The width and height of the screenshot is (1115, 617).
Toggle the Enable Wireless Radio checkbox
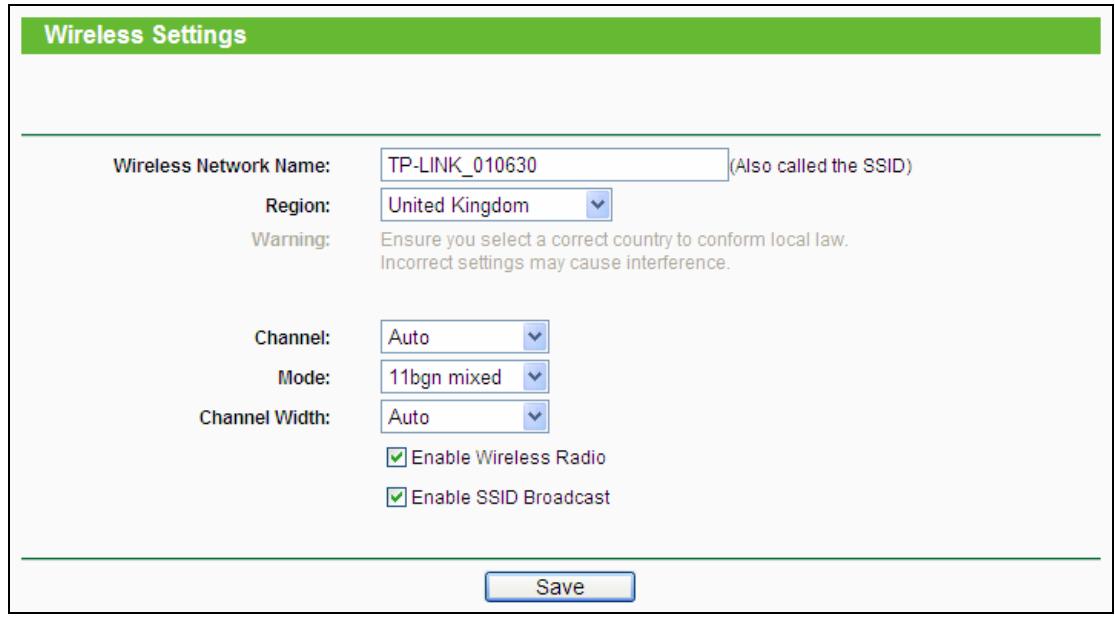tap(398, 458)
